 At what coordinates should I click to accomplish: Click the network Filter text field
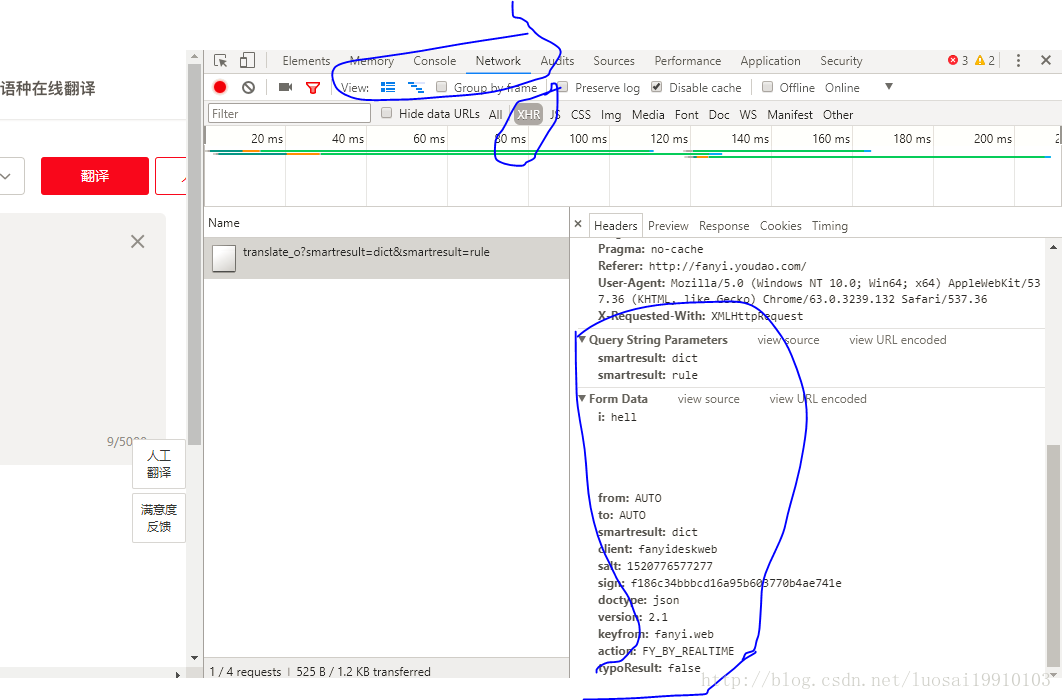point(289,114)
